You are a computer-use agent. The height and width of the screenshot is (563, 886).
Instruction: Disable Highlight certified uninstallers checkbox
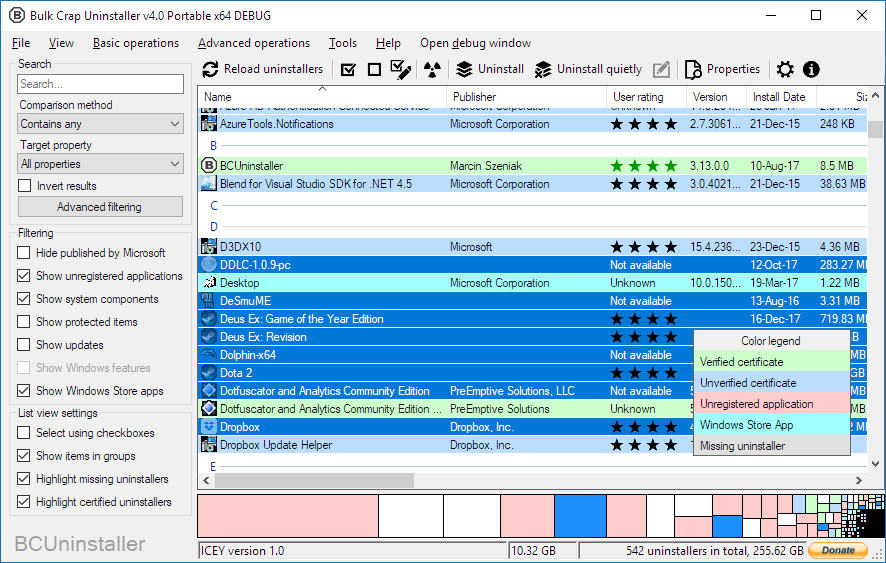[25, 502]
